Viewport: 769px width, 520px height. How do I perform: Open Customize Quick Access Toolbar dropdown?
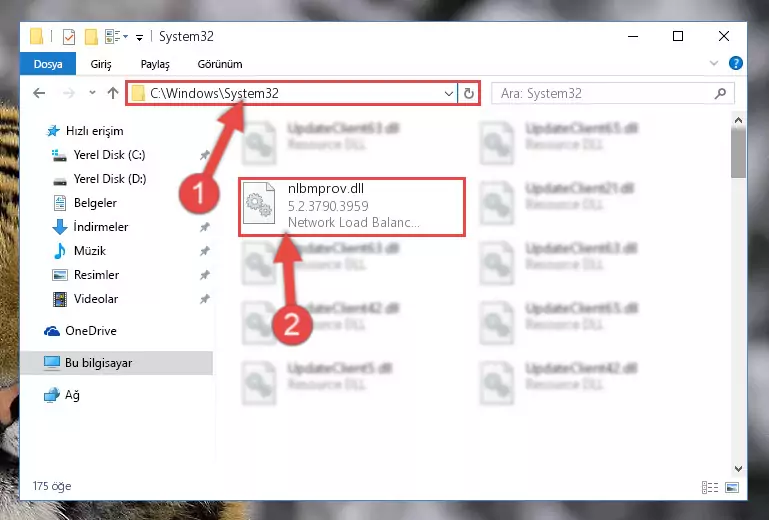(139, 37)
